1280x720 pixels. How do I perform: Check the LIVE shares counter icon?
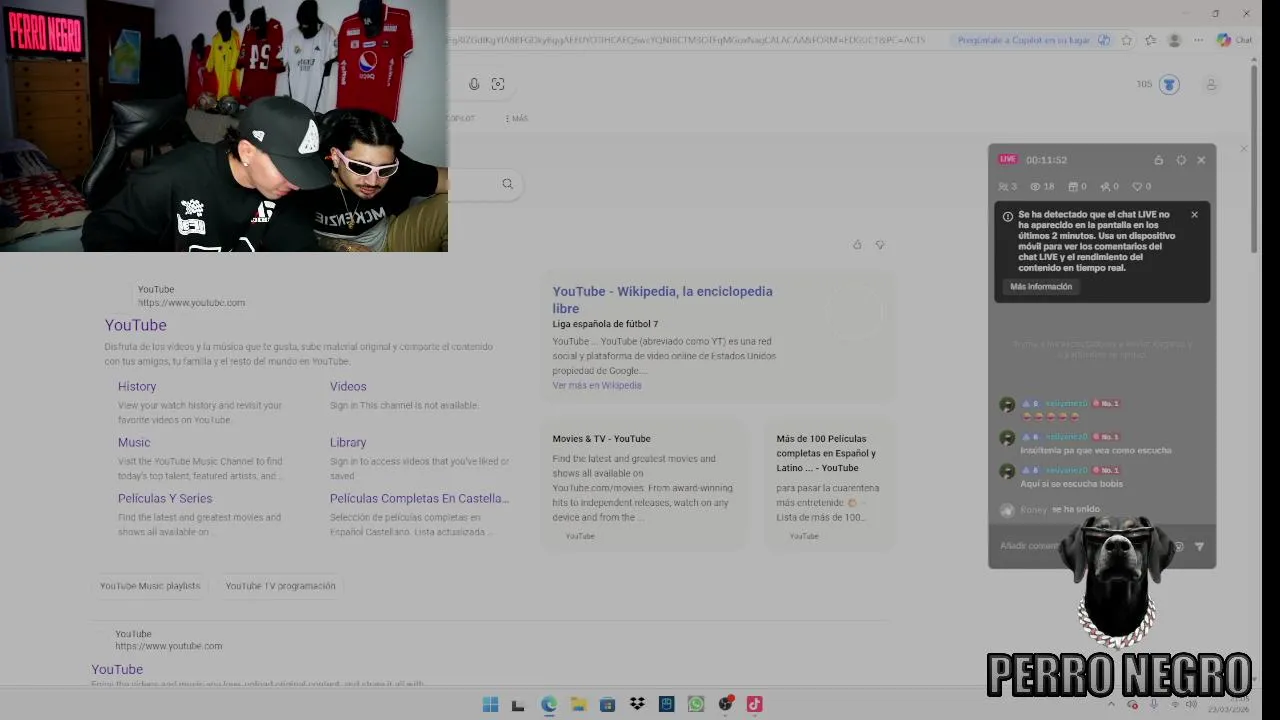1104,186
